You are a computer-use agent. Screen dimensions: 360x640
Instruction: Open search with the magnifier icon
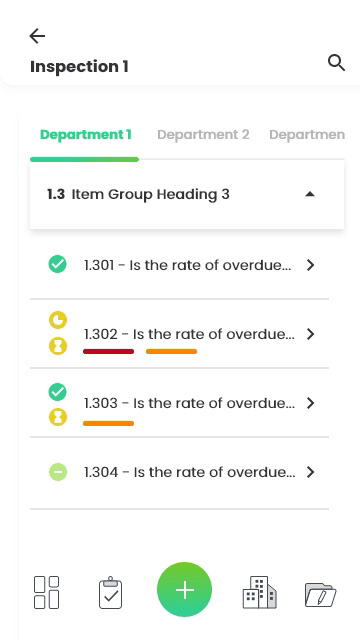click(x=336, y=63)
